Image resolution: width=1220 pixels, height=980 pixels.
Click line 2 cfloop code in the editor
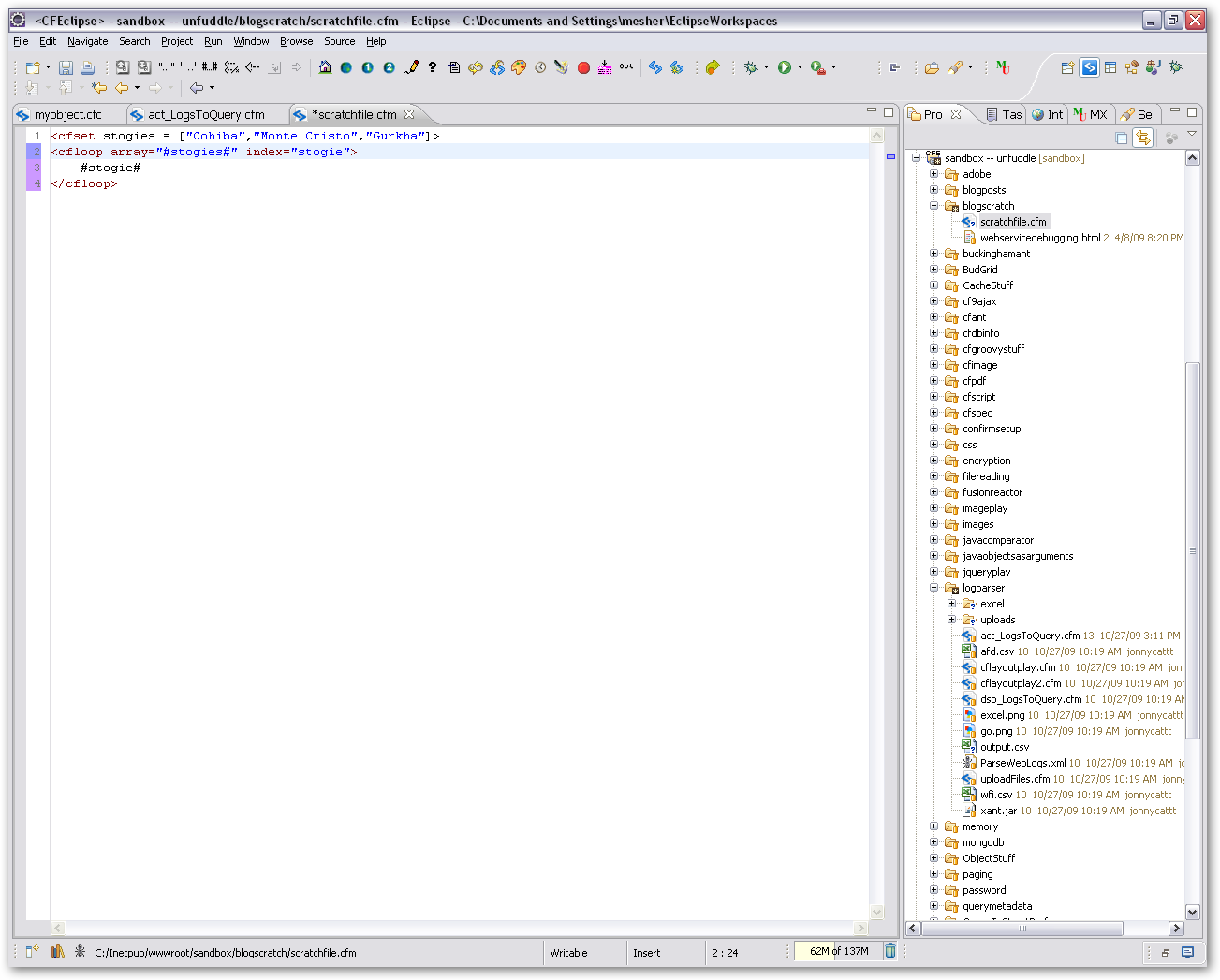tap(204, 152)
